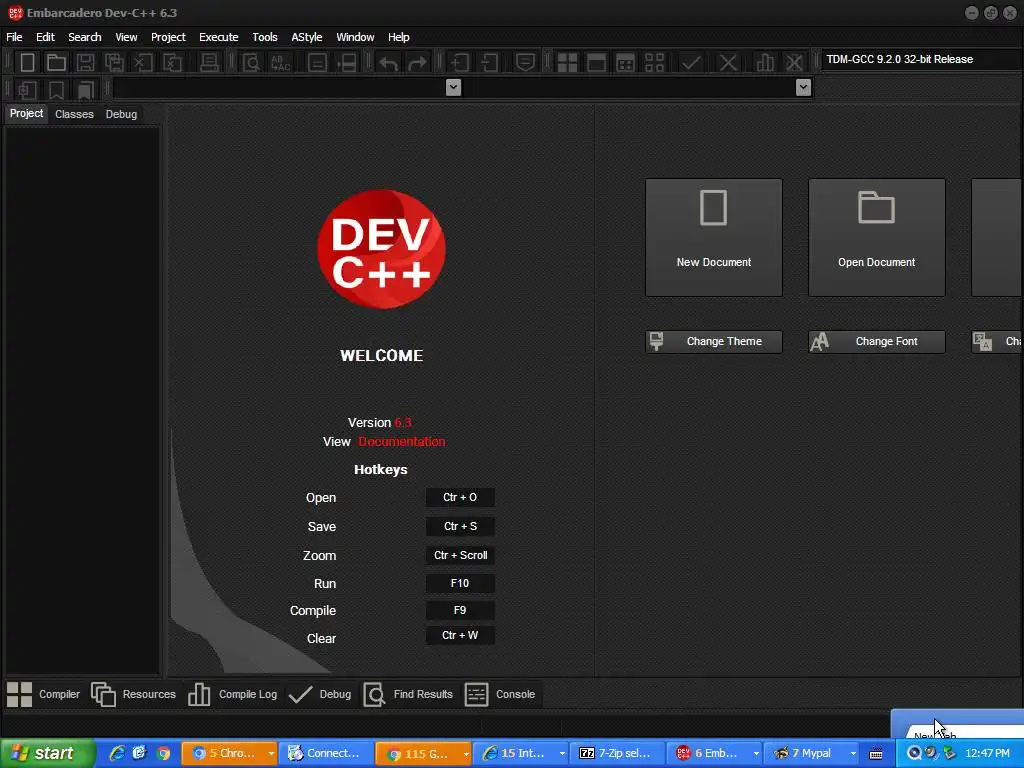The width and height of the screenshot is (1024, 768).
Task: Click the Print toolbar icon
Action: [x=209, y=63]
